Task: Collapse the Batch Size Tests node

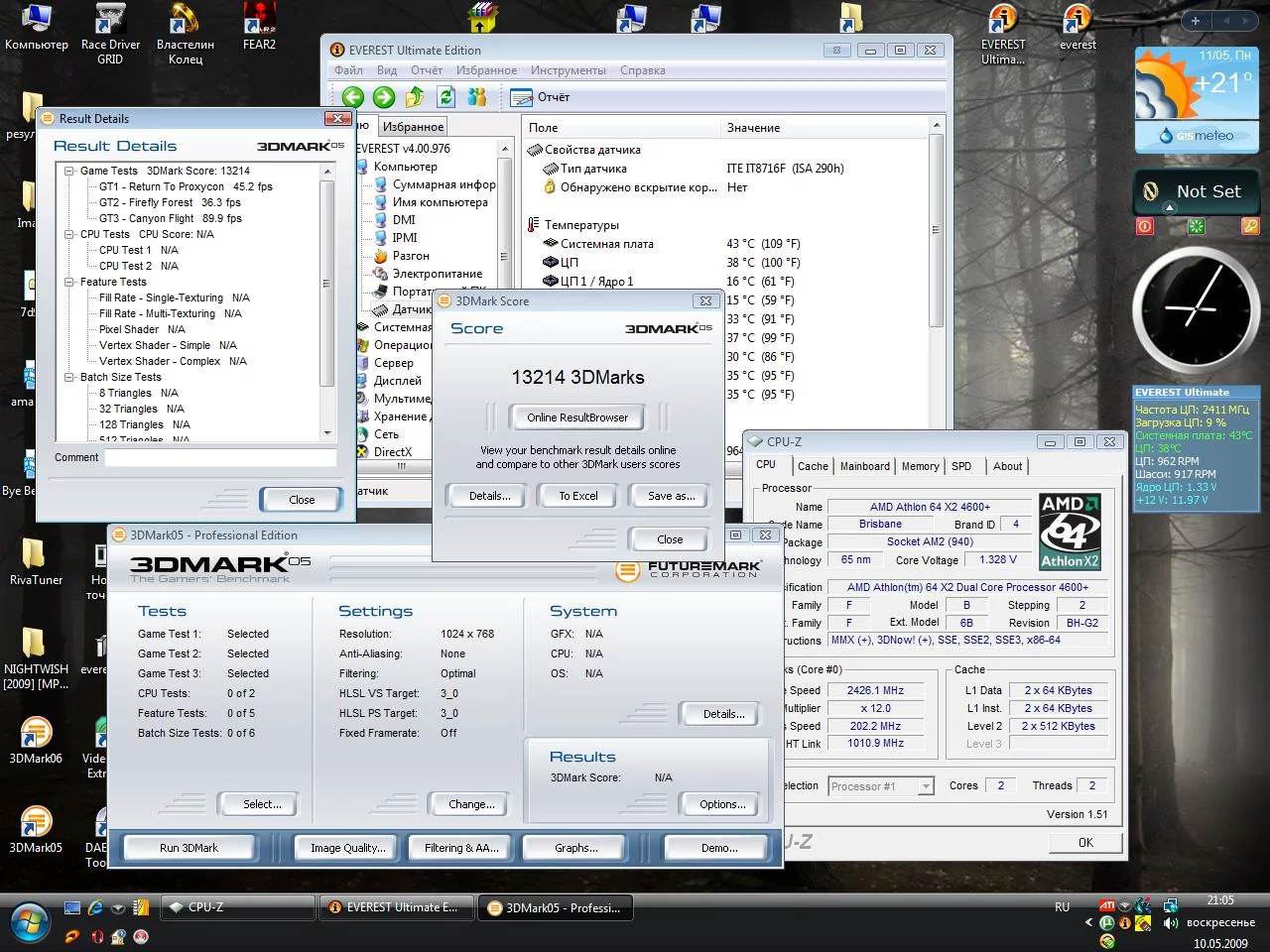Action: tap(69, 377)
